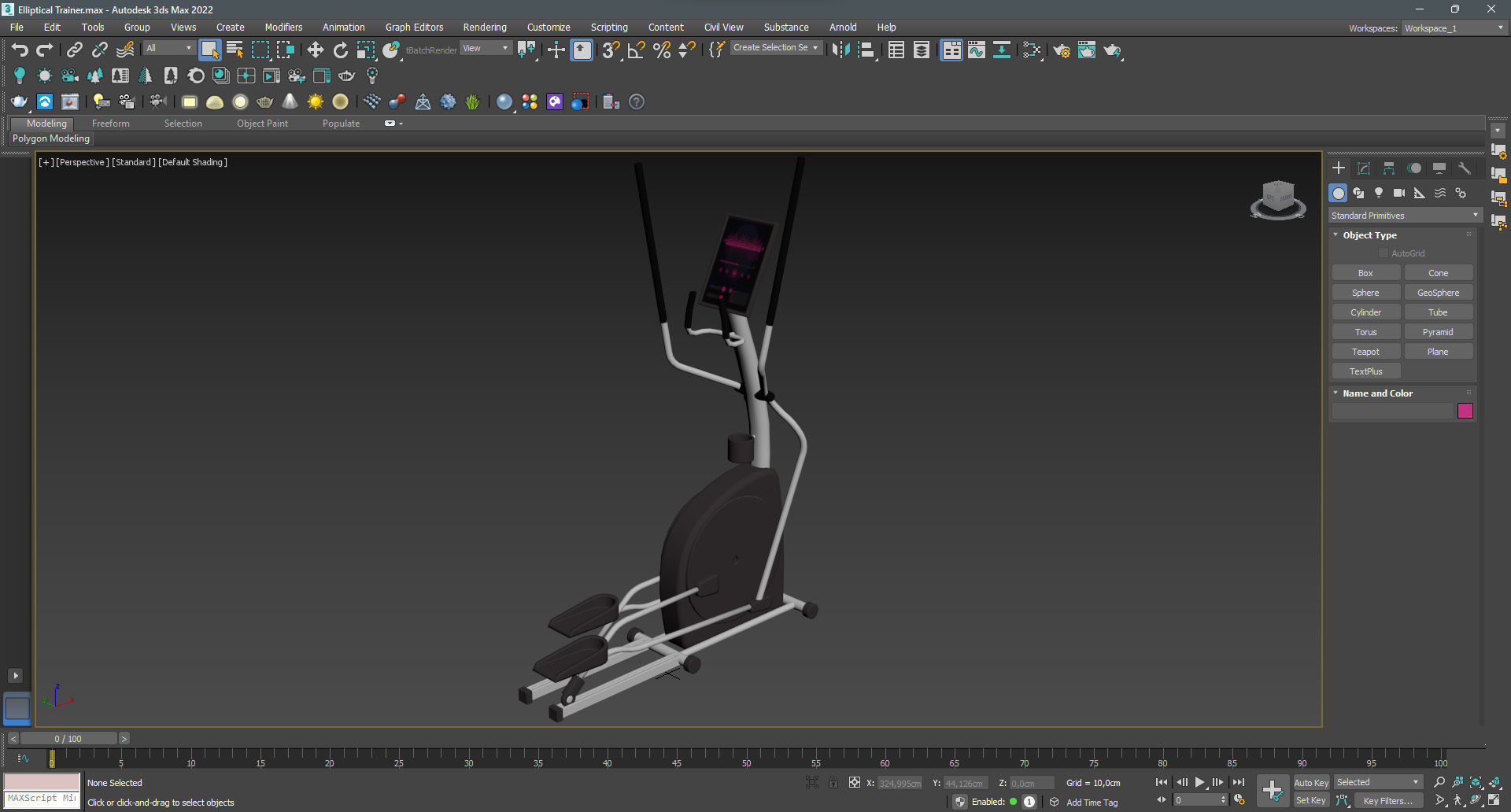Choose the Select and Uniform Scale tool
The width and height of the screenshot is (1511, 812).
pyautogui.click(x=366, y=50)
